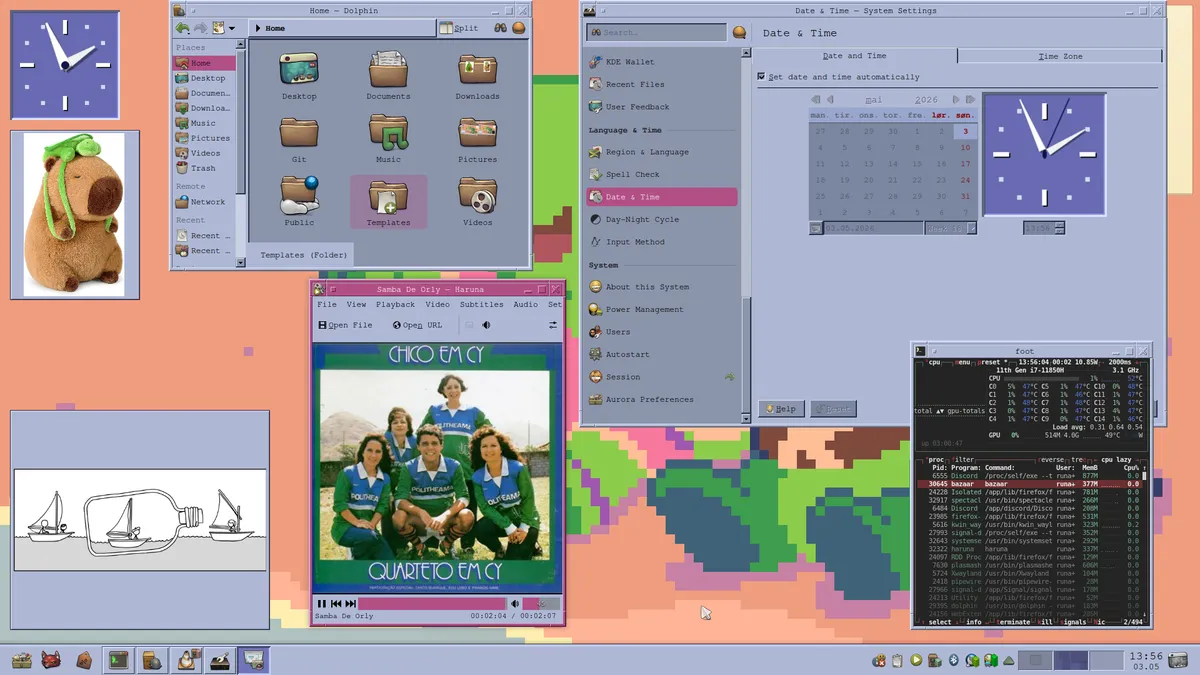Expand hidden system tray icons arrow

pos(1010,660)
